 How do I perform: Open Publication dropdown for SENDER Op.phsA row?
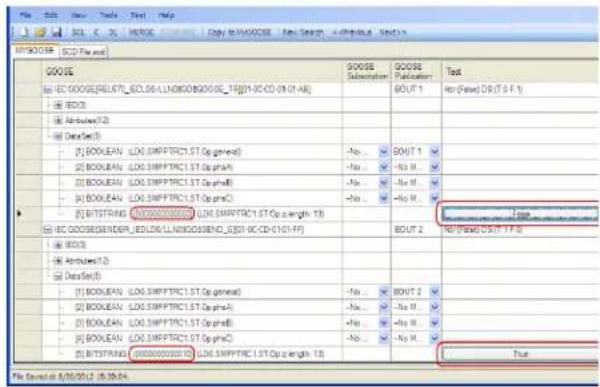click(x=434, y=307)
